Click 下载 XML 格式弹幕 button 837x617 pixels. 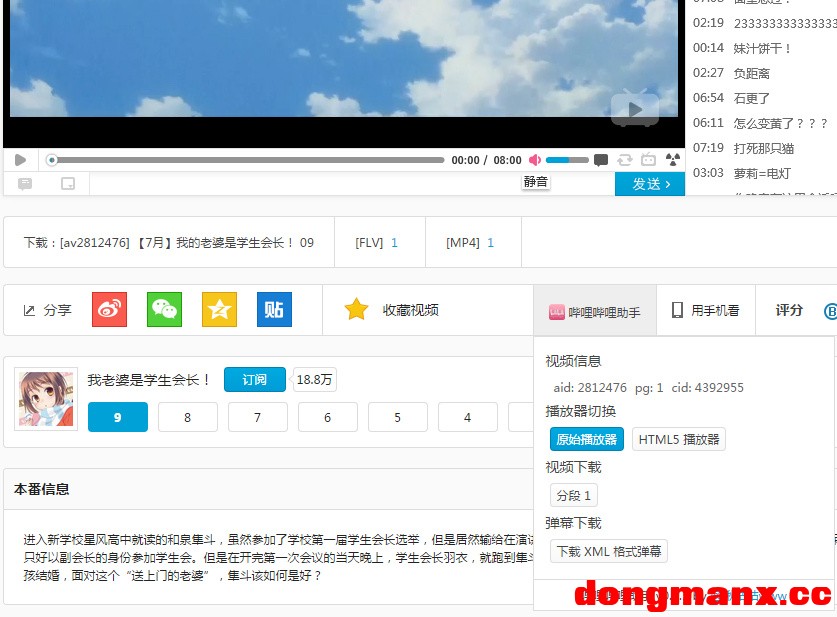point(609,551)
